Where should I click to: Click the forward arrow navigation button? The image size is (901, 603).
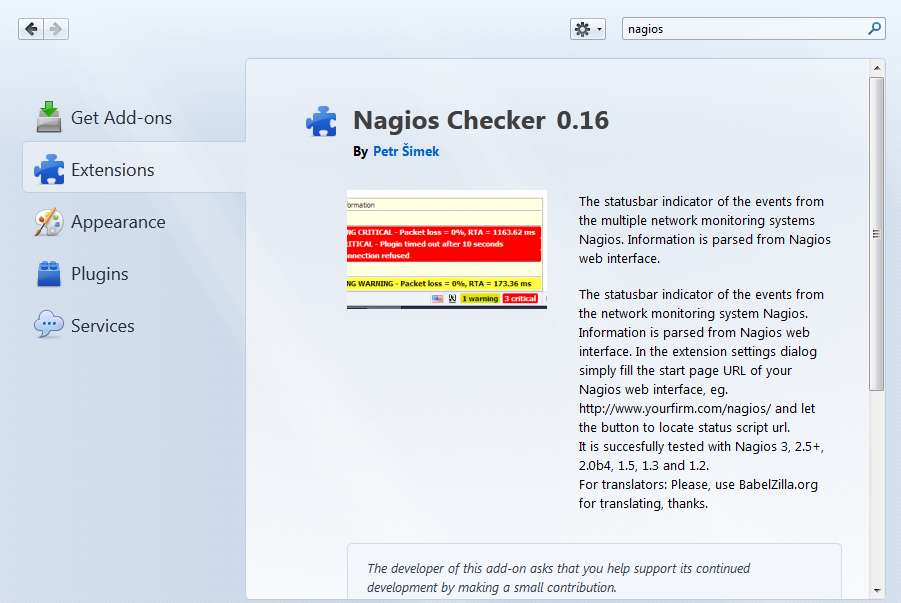tap(56, 29)
